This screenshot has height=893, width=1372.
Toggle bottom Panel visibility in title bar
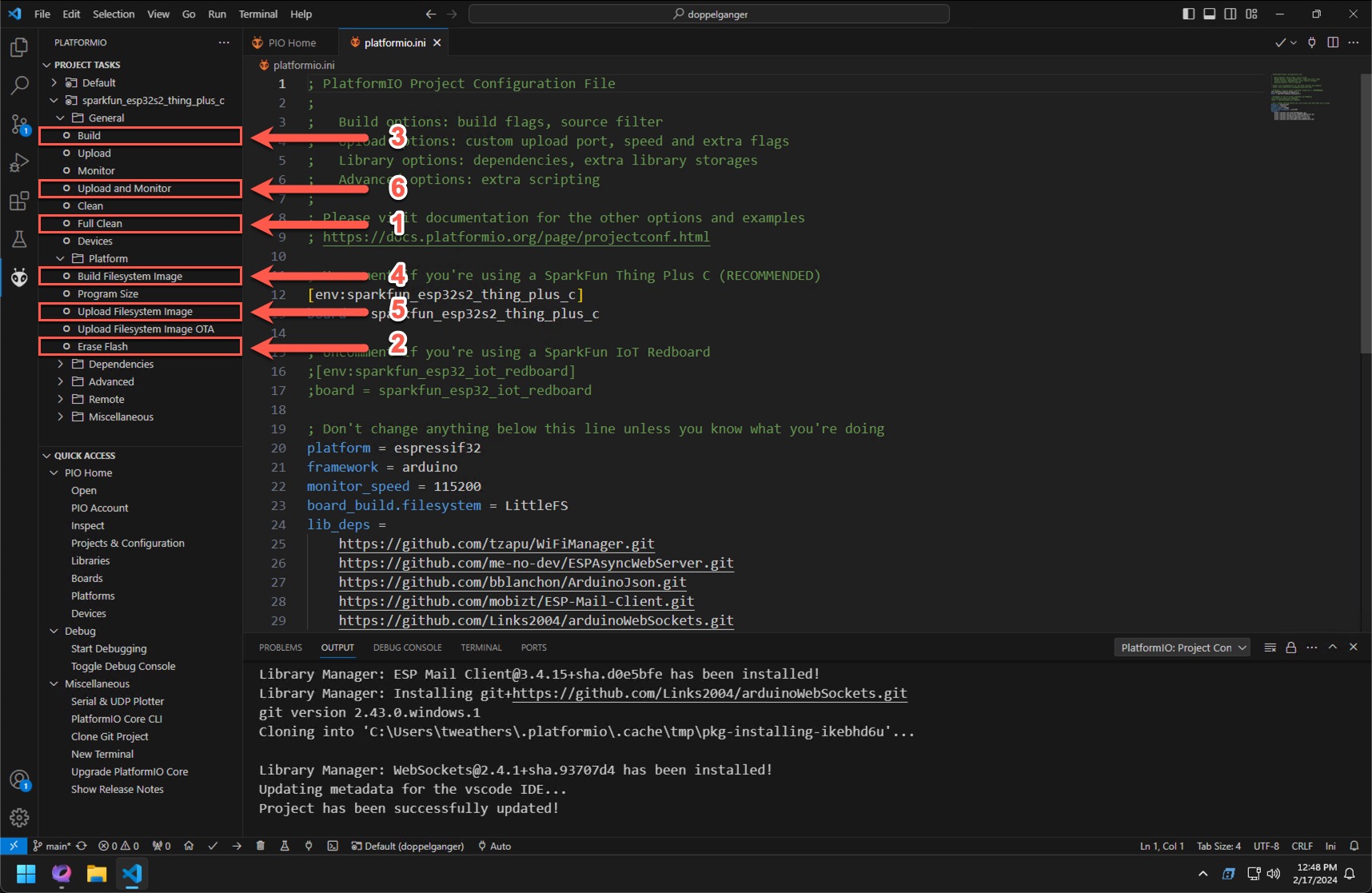tap(1210, 14)
